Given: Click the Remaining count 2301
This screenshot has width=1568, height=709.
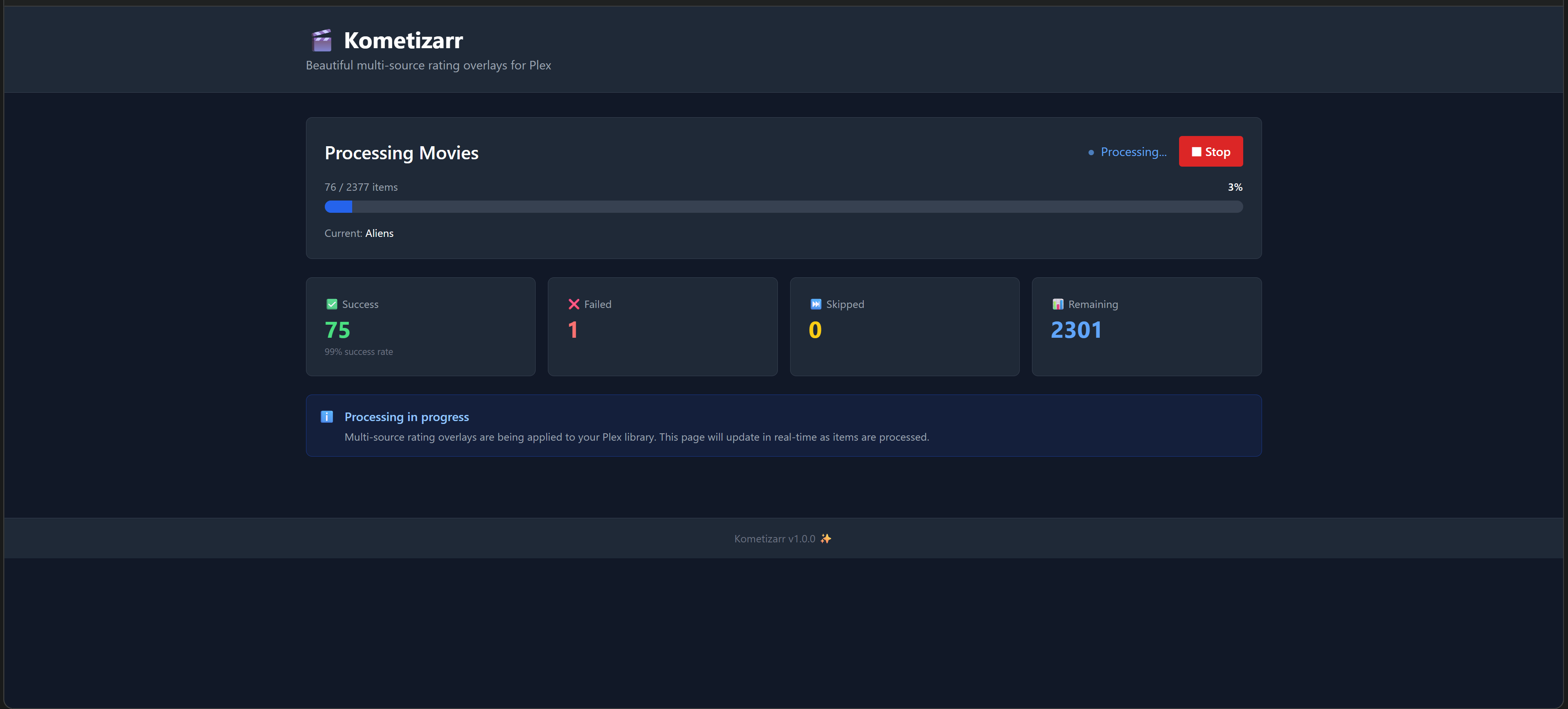Looking at the screenshot, I should click(x=1076, y=330).
